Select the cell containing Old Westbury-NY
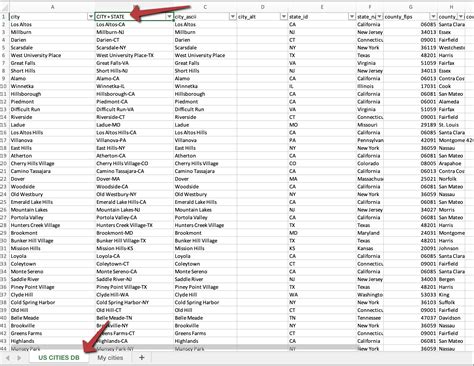 (134, 194)
